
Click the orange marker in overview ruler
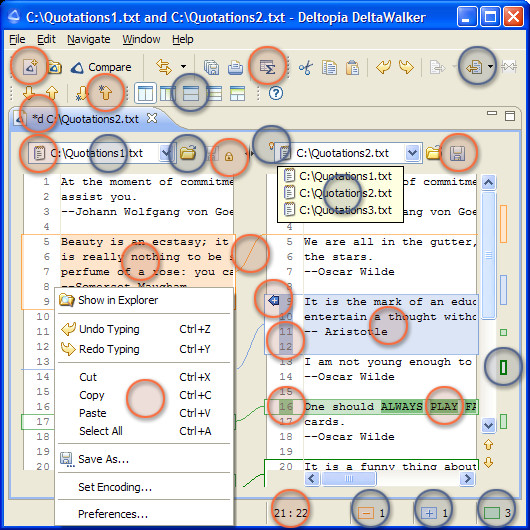(x=503, y=224)
